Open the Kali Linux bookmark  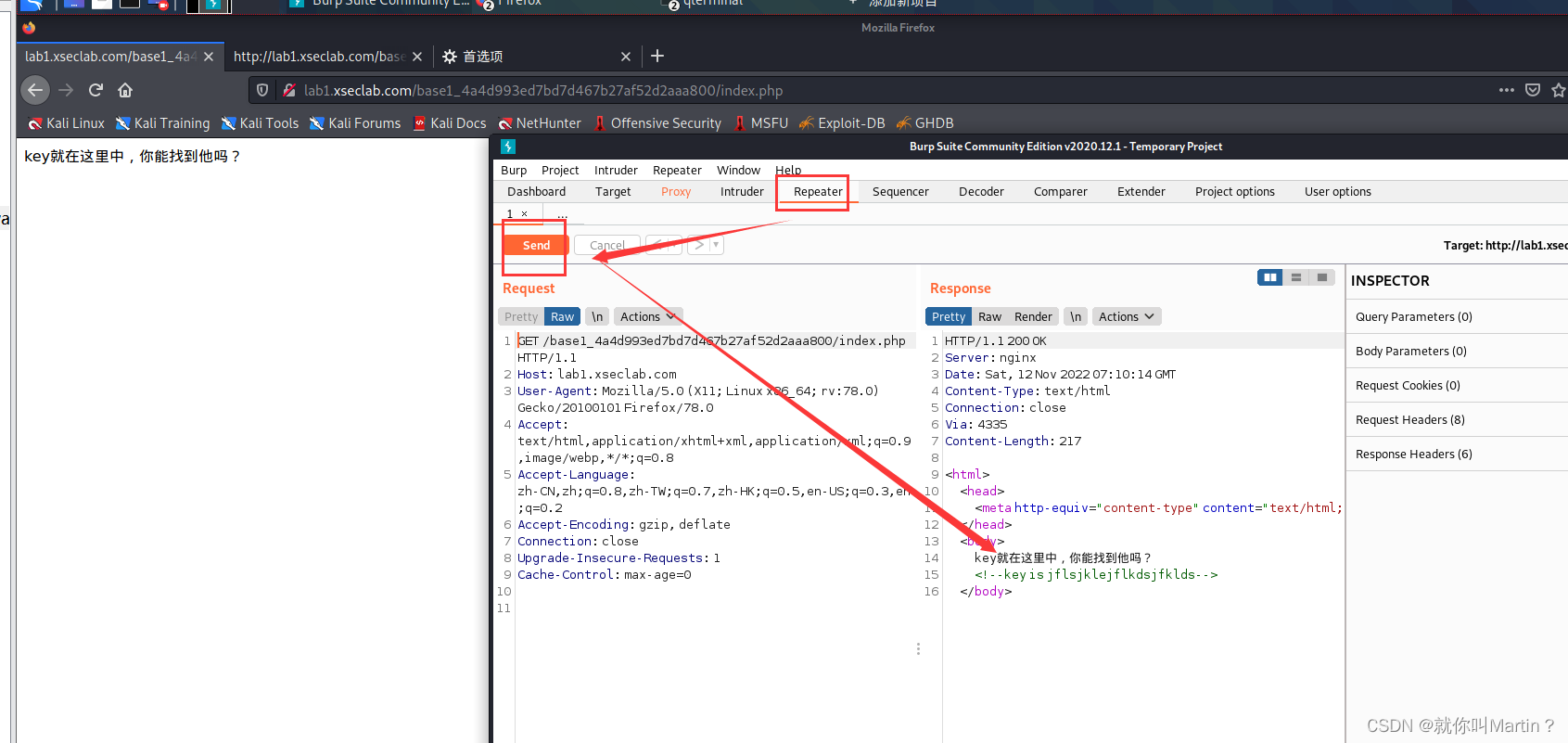[x=66, y=123]
